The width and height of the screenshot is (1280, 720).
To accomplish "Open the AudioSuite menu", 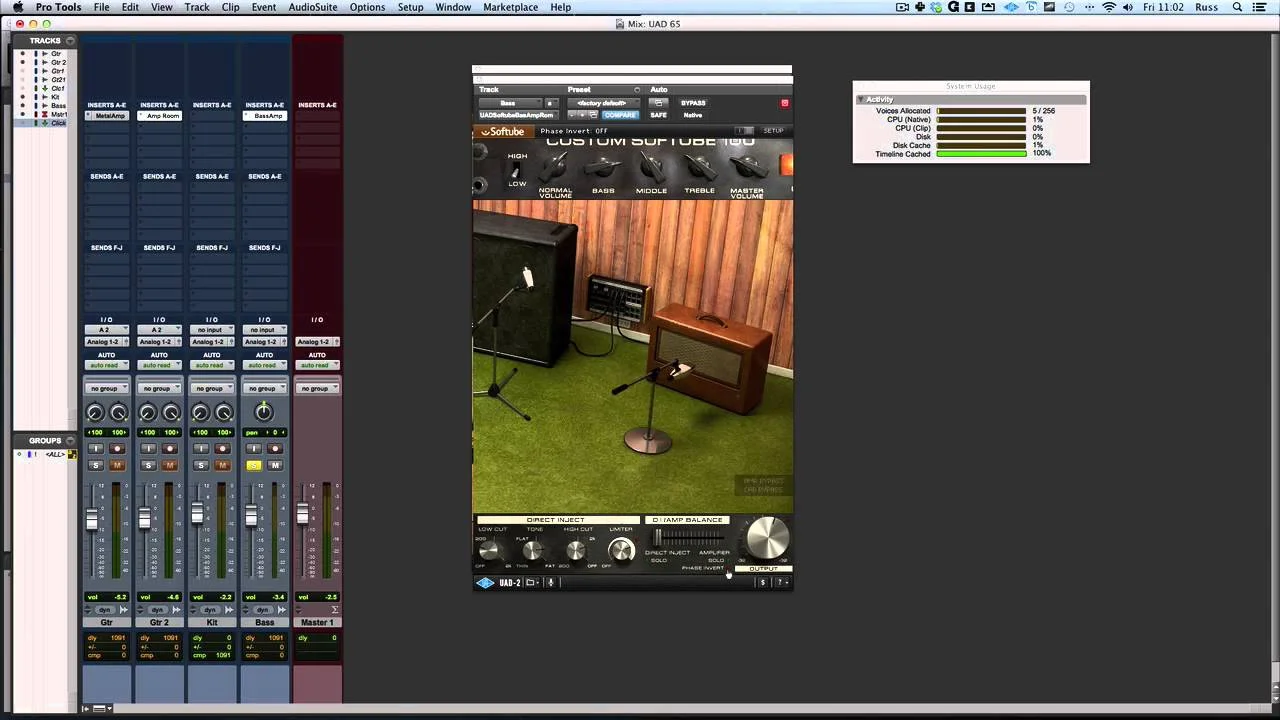I will coord(312,7).
